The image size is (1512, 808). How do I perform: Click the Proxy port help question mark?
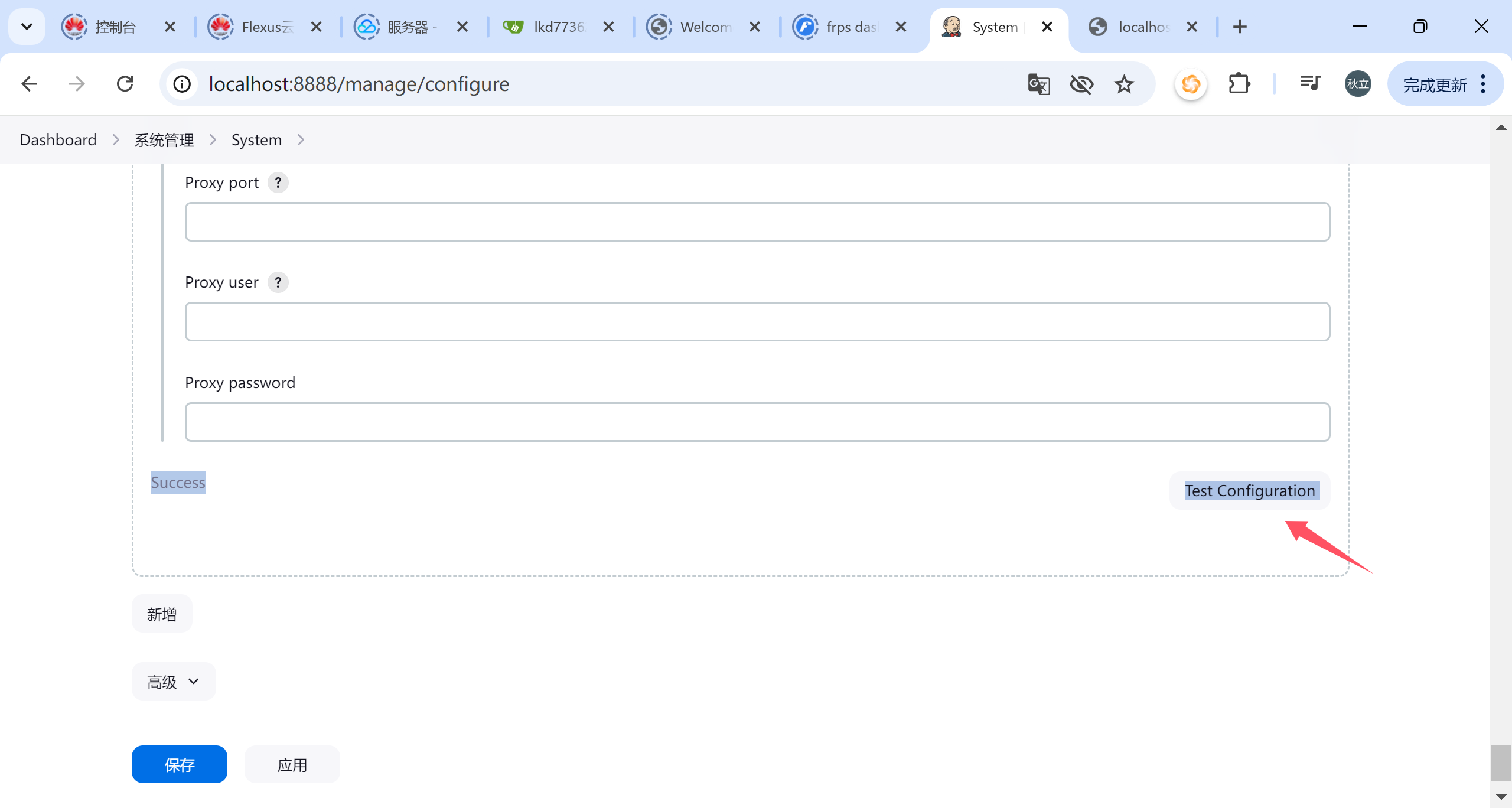click(x=278, y=183)
